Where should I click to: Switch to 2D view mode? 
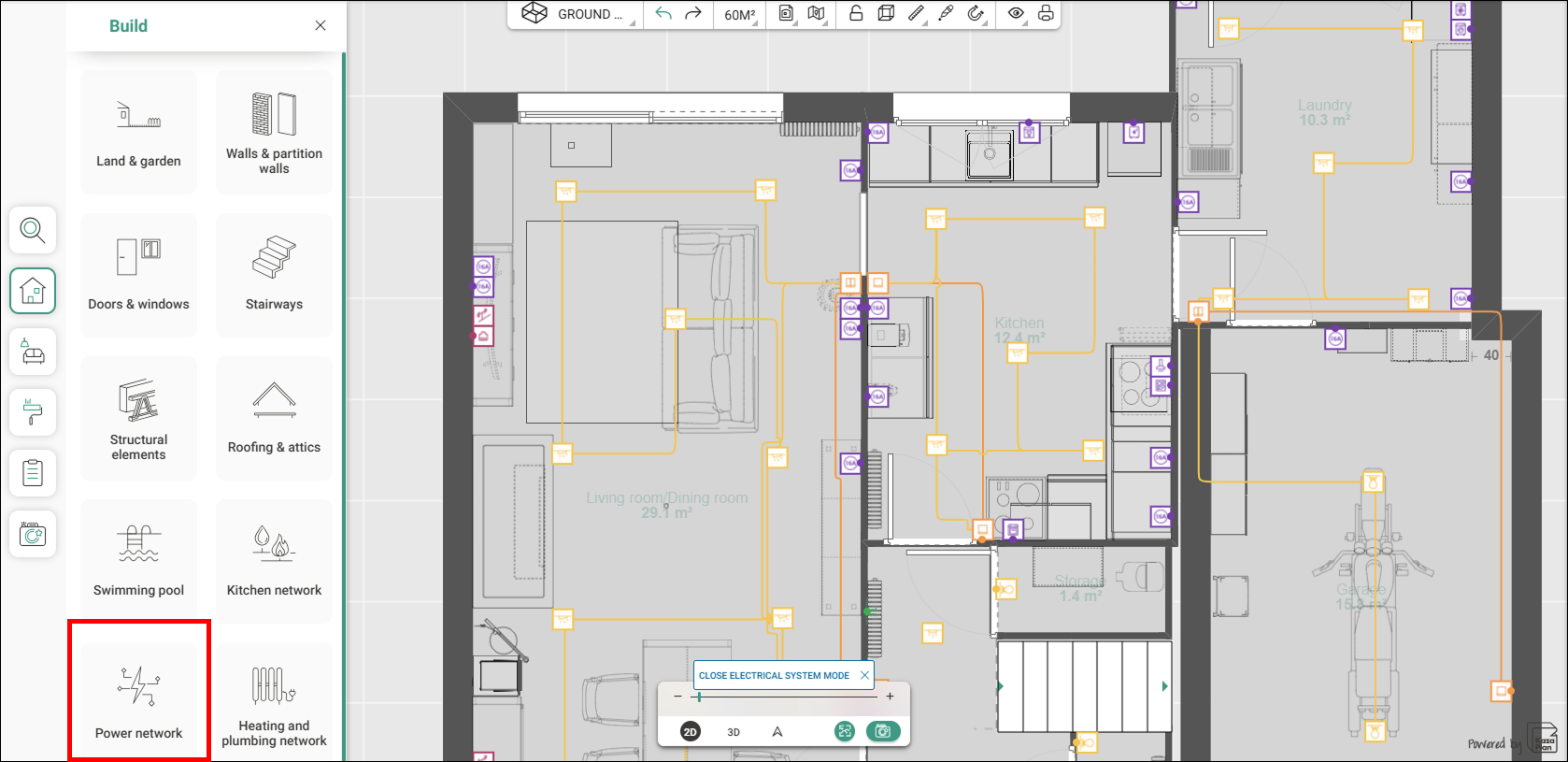click(690, 732)
